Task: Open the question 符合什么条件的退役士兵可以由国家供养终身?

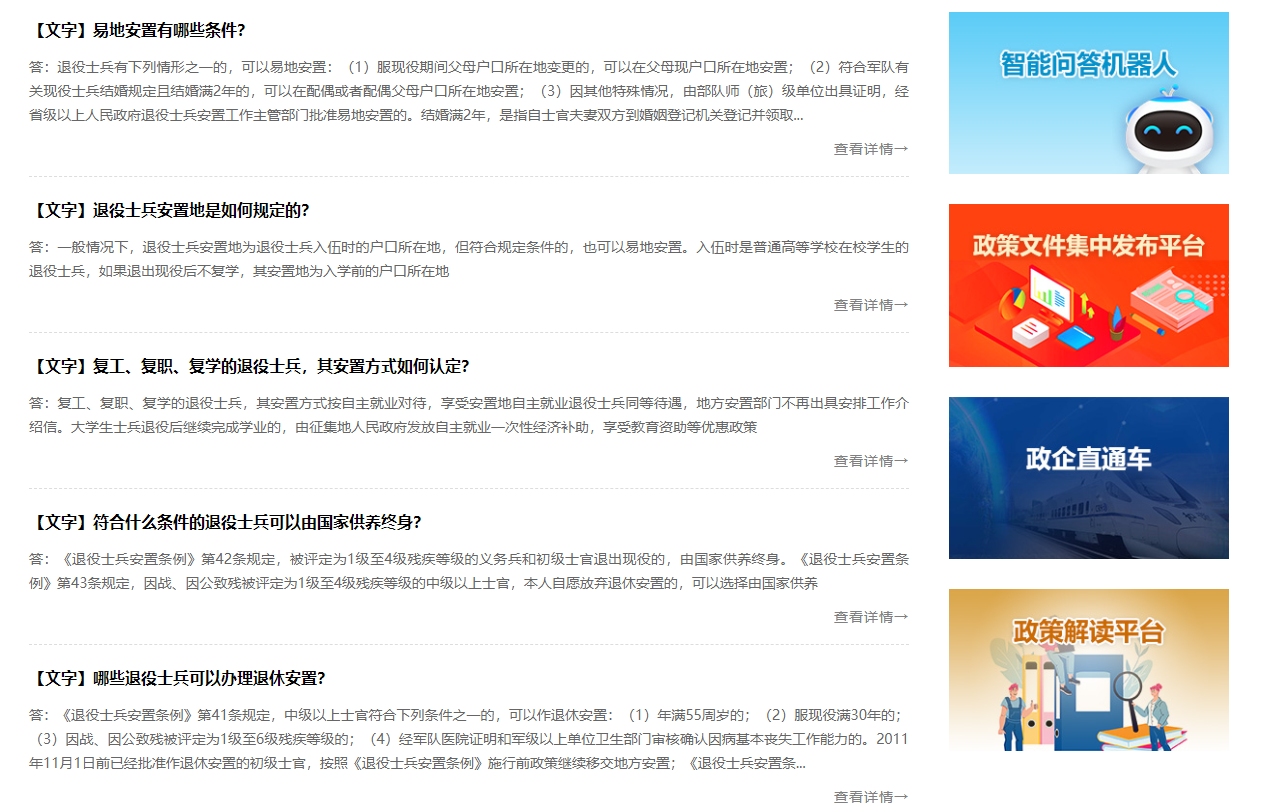Action: point(226,522)
